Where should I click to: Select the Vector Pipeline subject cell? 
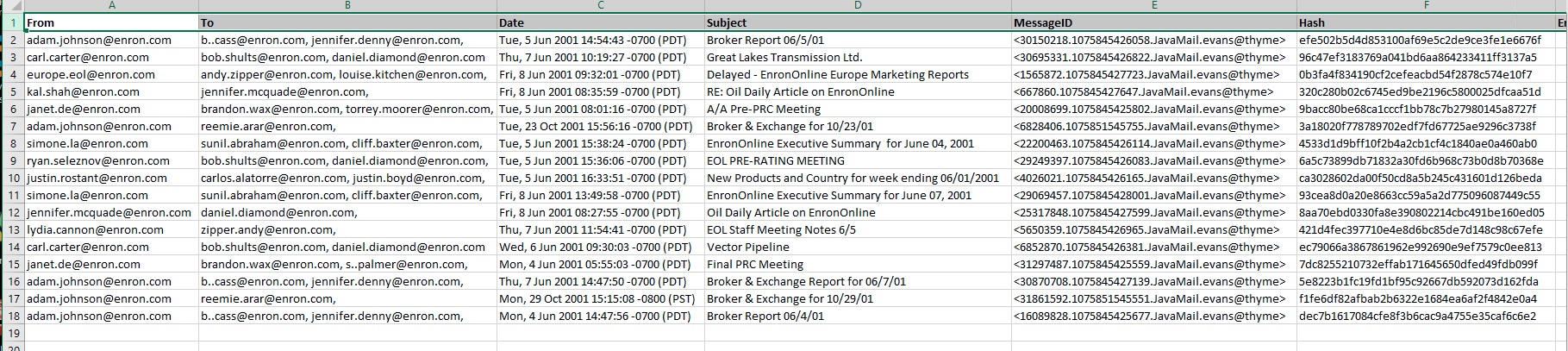tap(858, 247)
